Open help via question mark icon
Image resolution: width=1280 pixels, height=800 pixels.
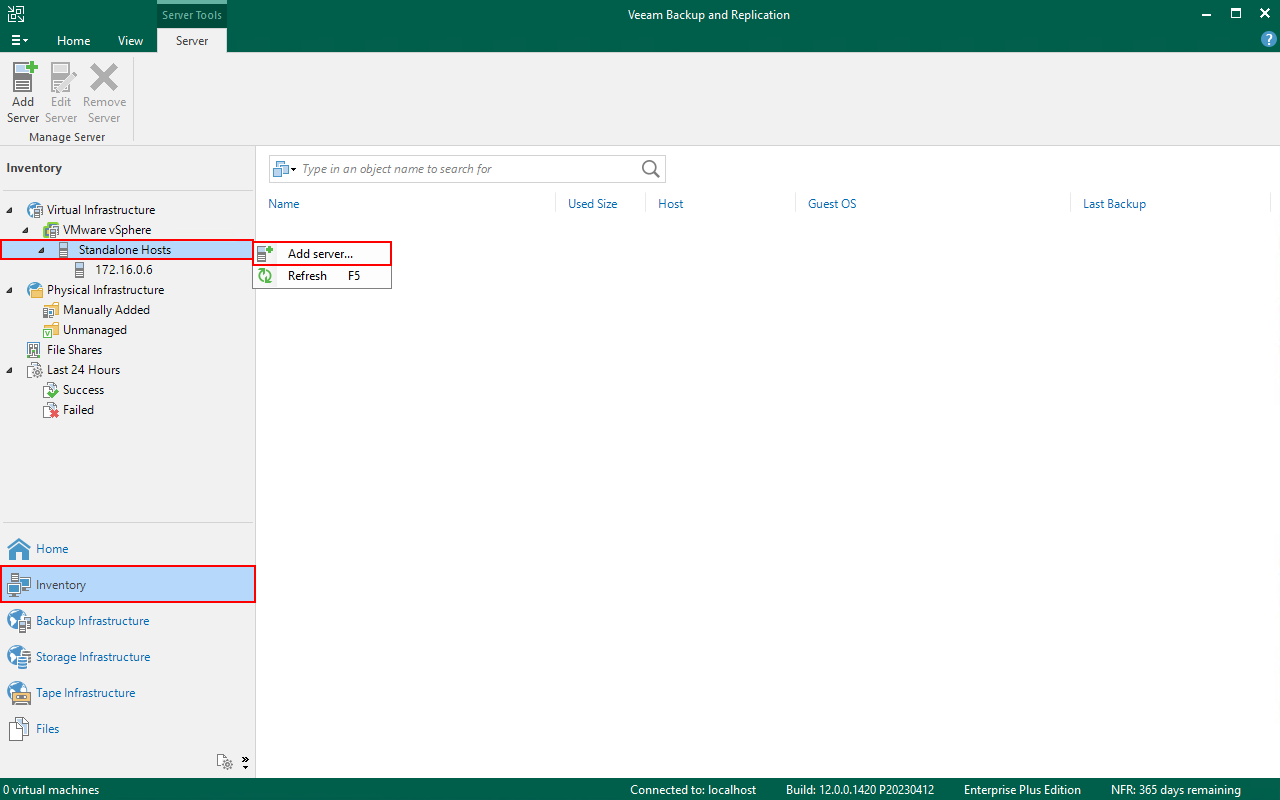pyautogui.click(x=1268, y=40)
